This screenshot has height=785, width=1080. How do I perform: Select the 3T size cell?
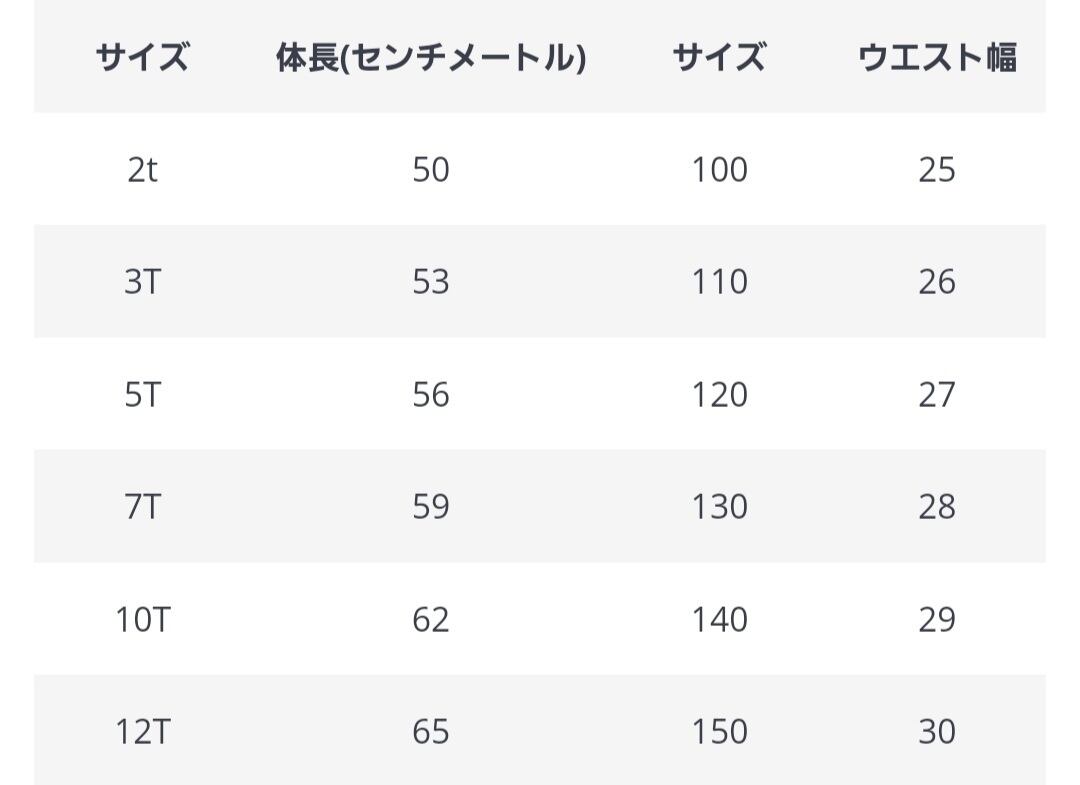tap(142, 282)
